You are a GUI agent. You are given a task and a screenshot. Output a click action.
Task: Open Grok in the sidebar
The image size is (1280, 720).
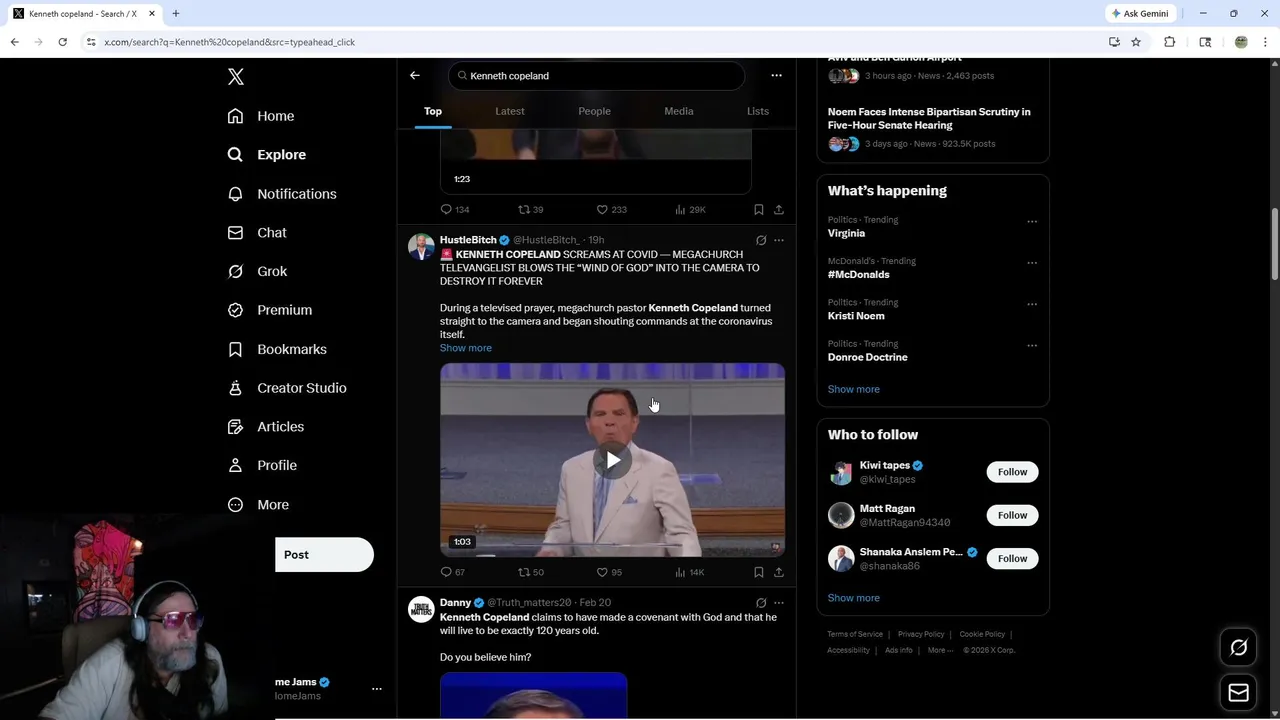(x=257, y=271)
